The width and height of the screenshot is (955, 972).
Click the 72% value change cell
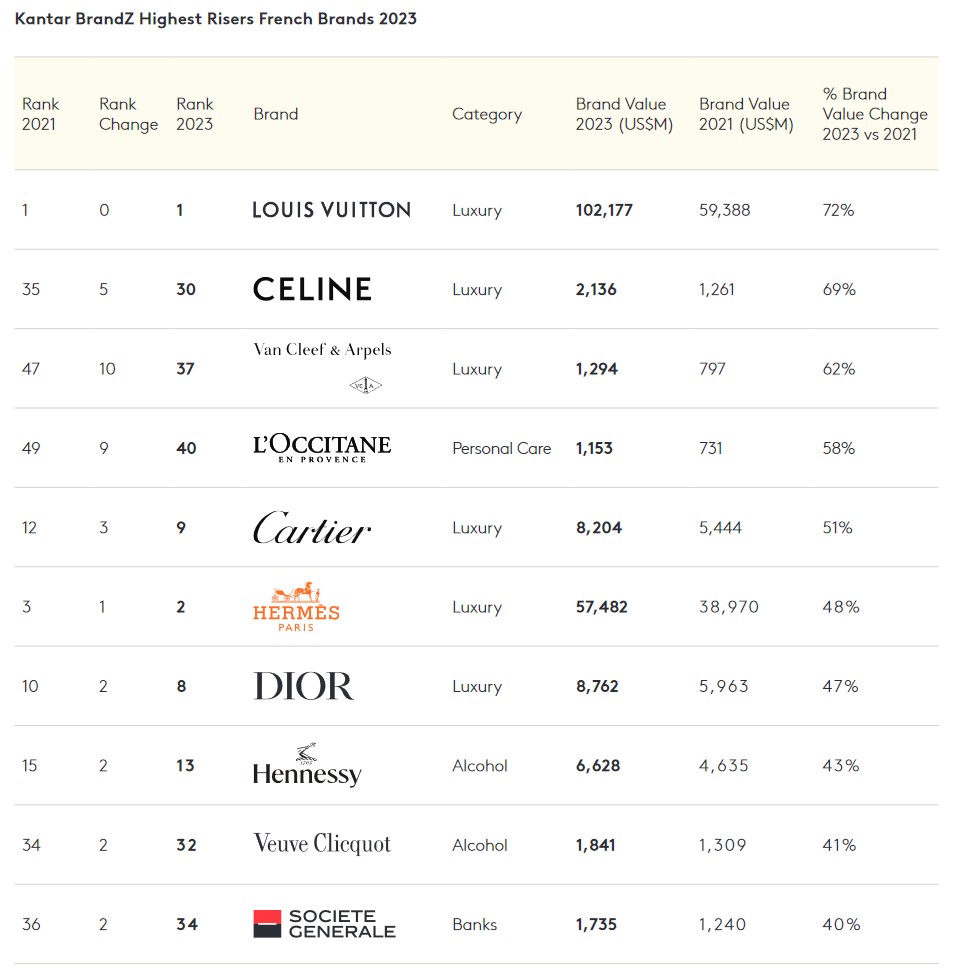[838, 210]
